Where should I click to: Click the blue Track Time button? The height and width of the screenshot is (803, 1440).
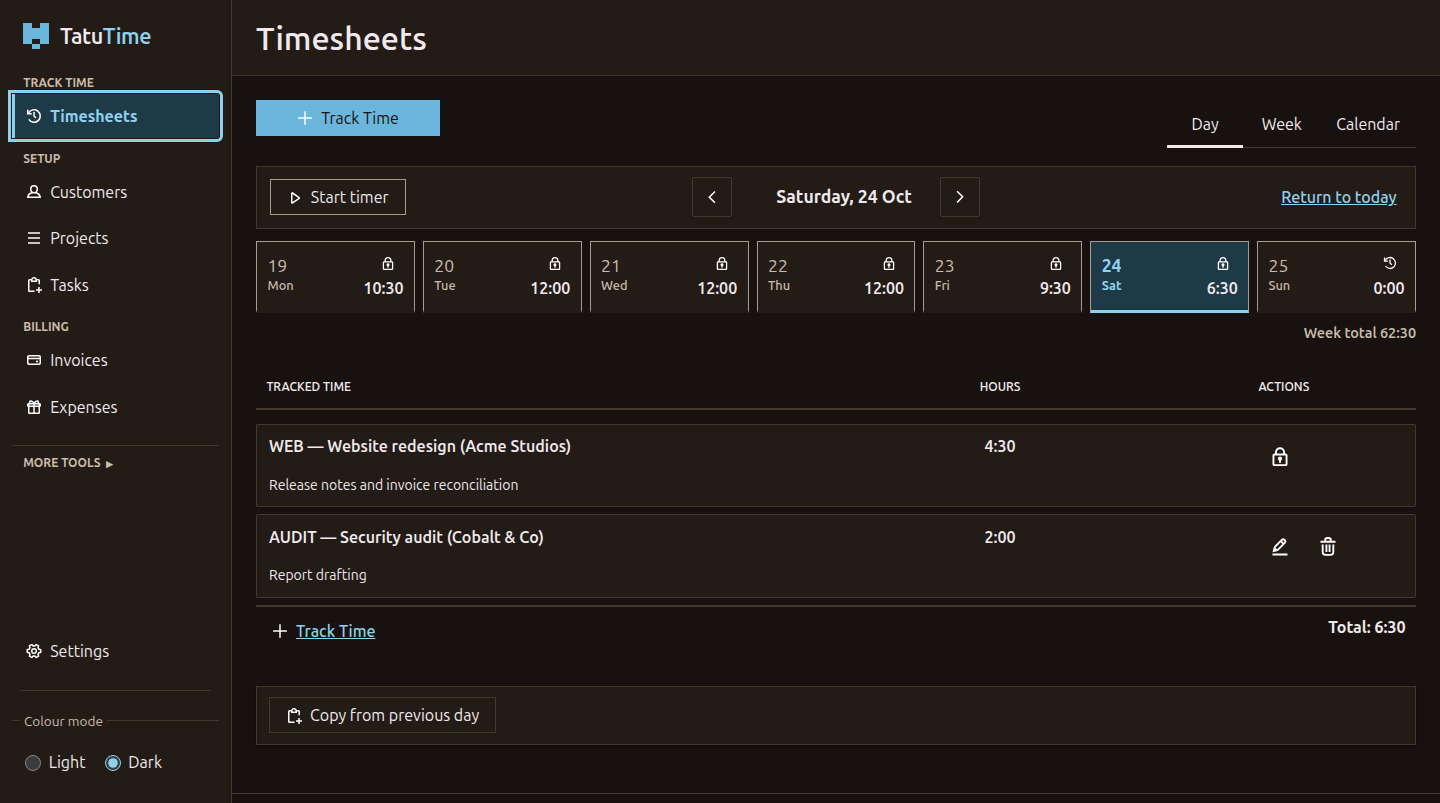[x=348, y=118]
